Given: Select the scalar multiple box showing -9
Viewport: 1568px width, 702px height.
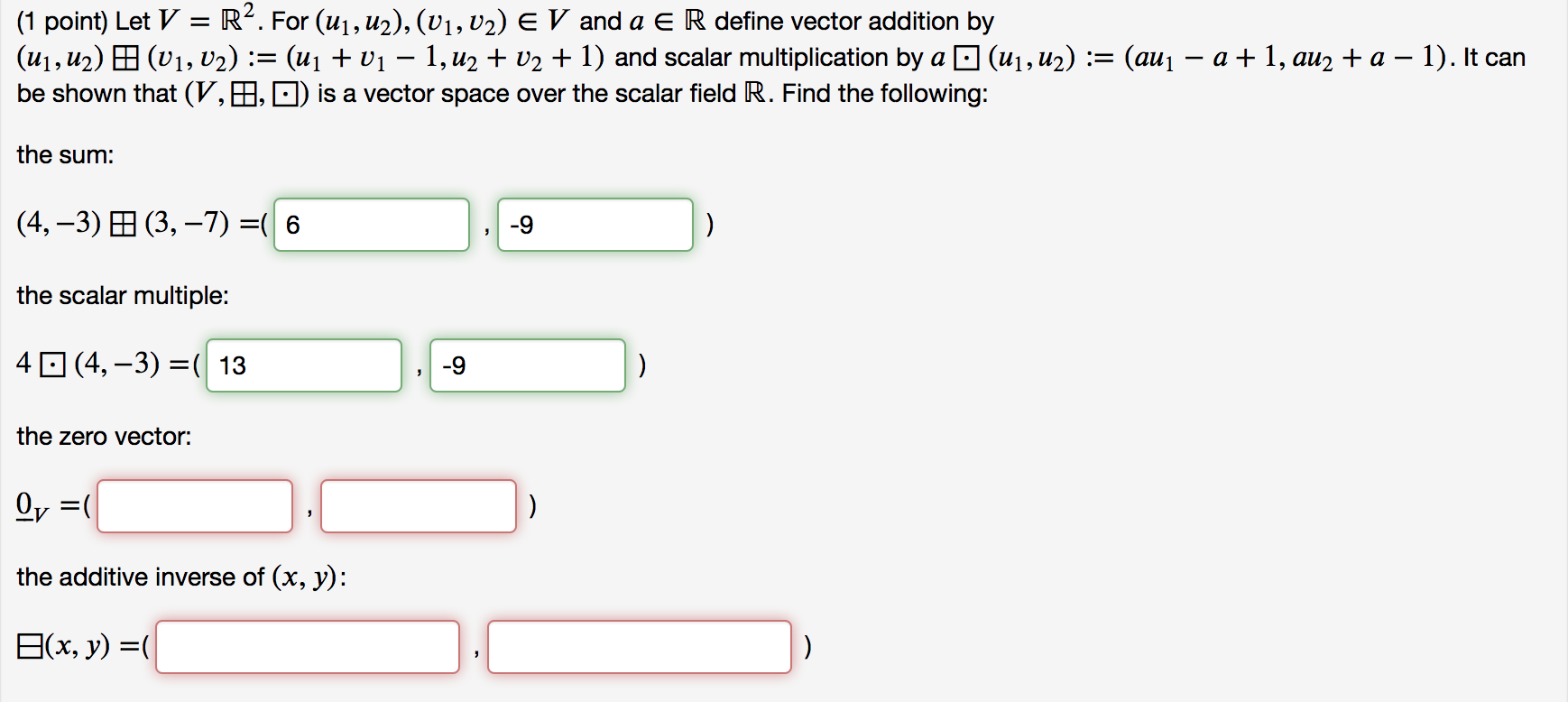Looking at the screenshot, I should 528,365.
